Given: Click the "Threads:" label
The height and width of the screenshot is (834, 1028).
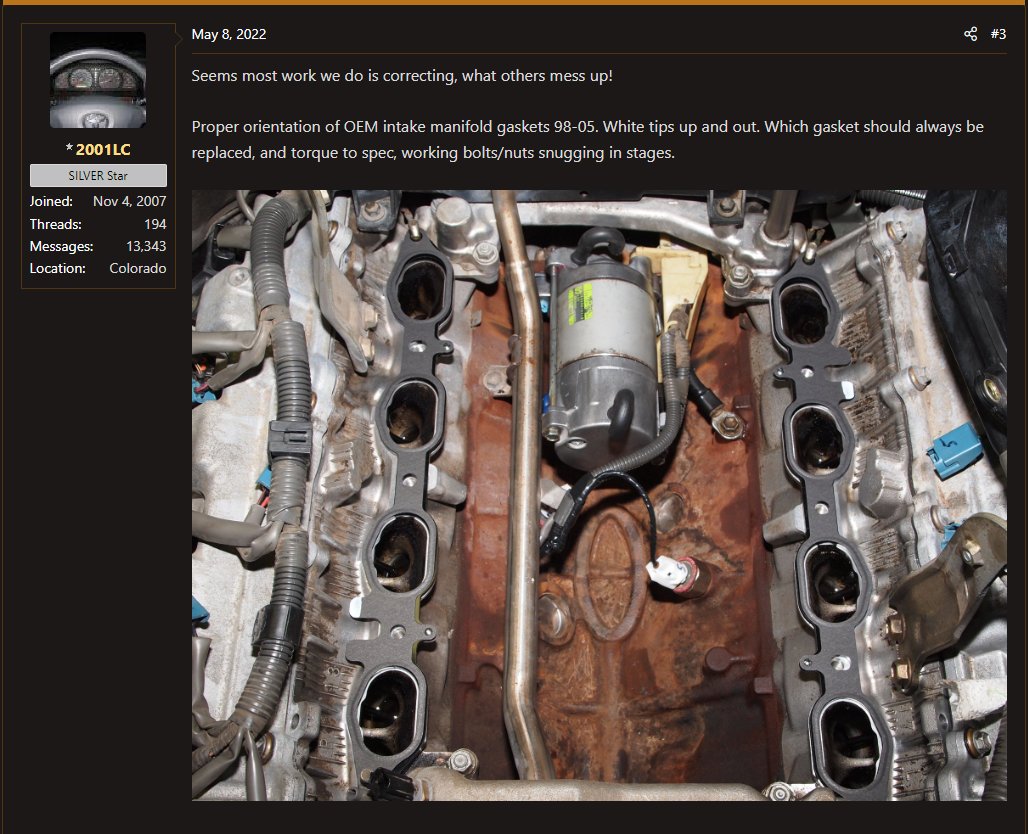Looking at the screenshot, I should point(56,224).
